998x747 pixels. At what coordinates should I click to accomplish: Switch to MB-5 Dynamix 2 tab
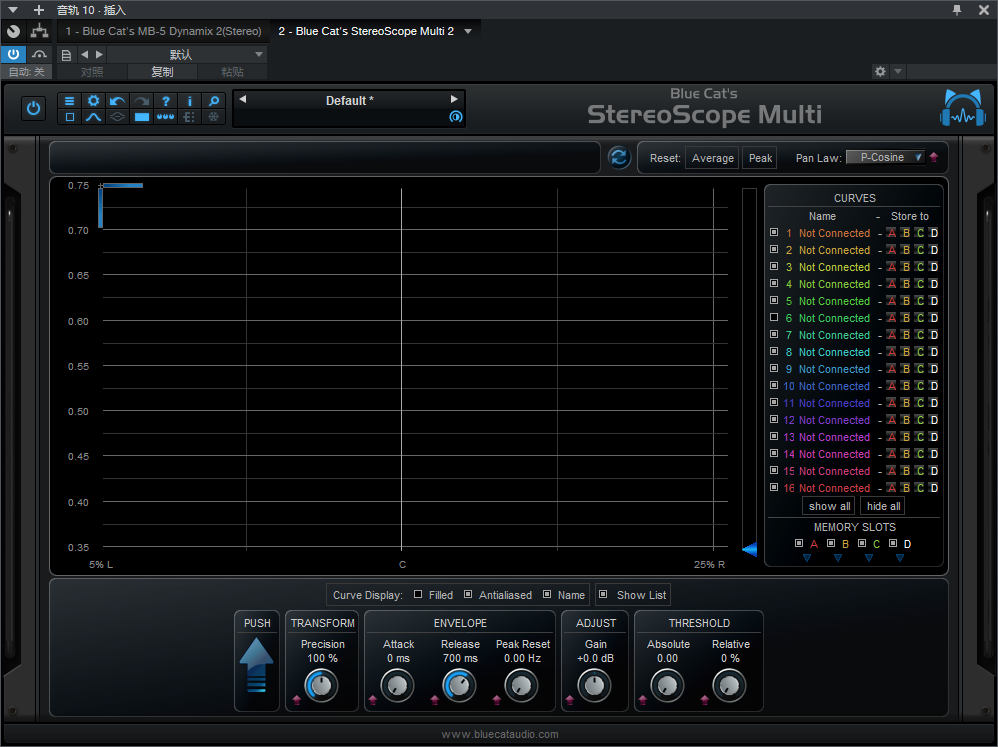click(x=164, y=31)
